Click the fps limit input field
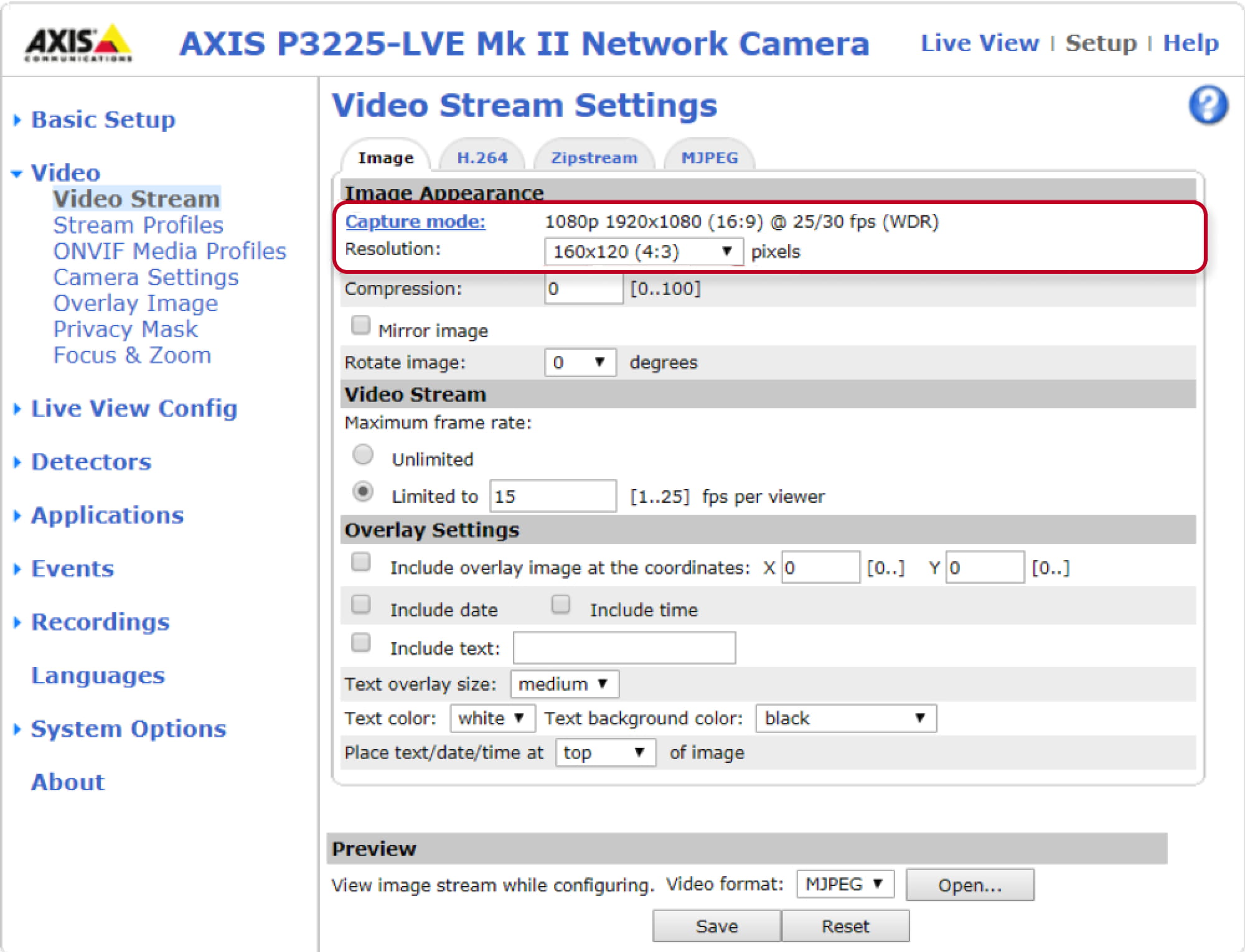The height and width of the screenshot is (952, 1245). click(553, 496)
